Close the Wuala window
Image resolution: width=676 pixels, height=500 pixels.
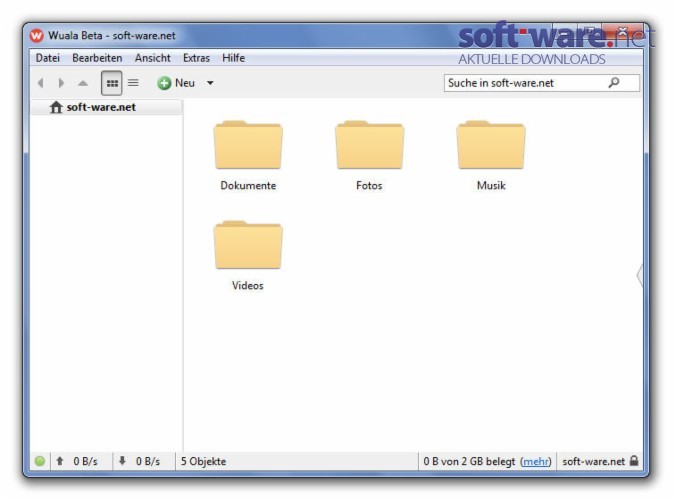point(623,31)
